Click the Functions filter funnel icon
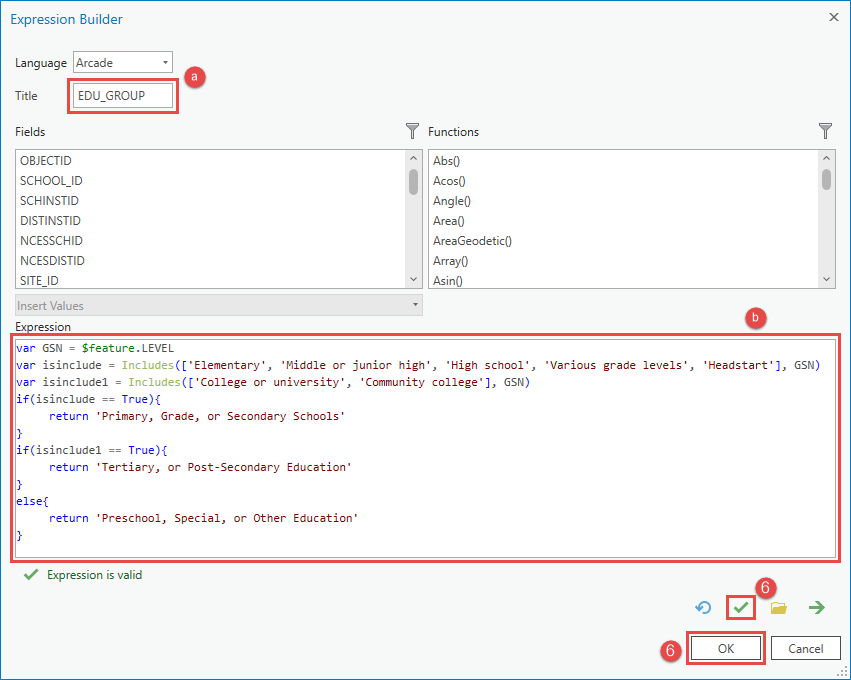 [x=825, y=131]
